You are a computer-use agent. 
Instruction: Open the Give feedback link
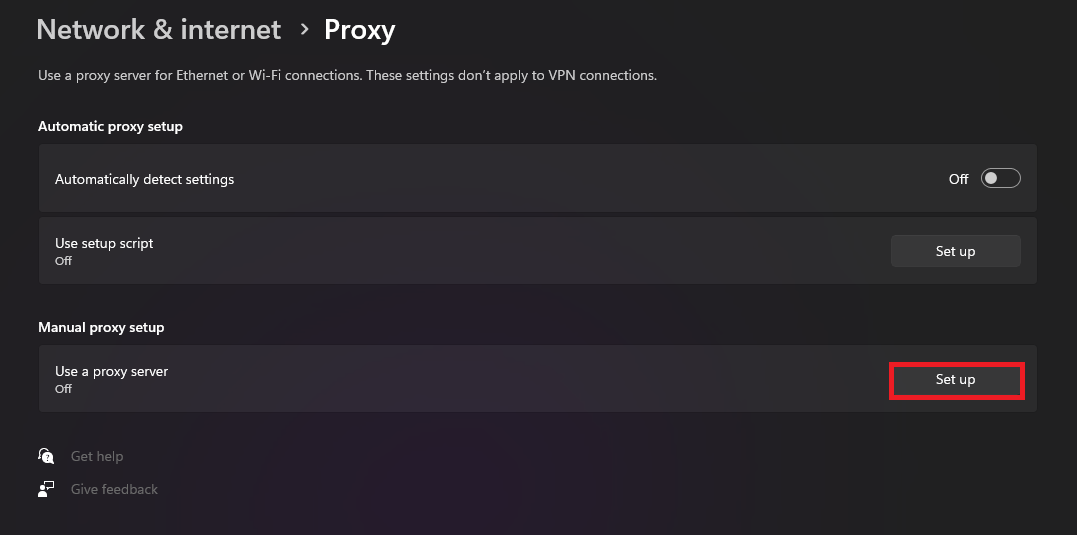pyautogui.click(x=114, y=489)
